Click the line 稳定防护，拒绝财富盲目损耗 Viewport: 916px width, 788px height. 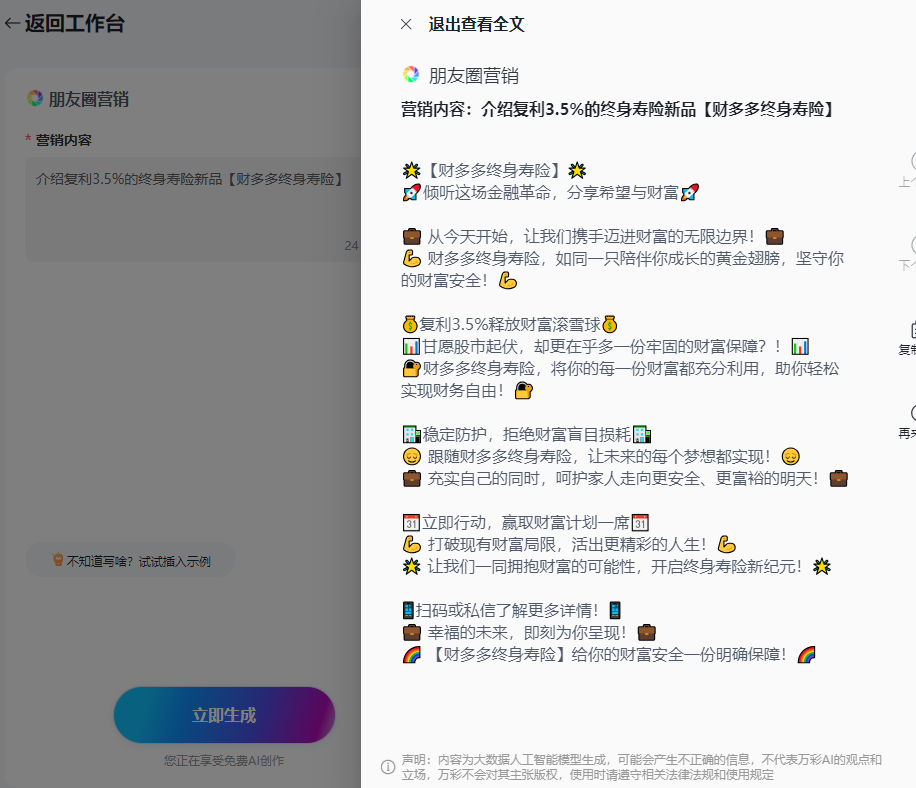click(x=526, y=435)
